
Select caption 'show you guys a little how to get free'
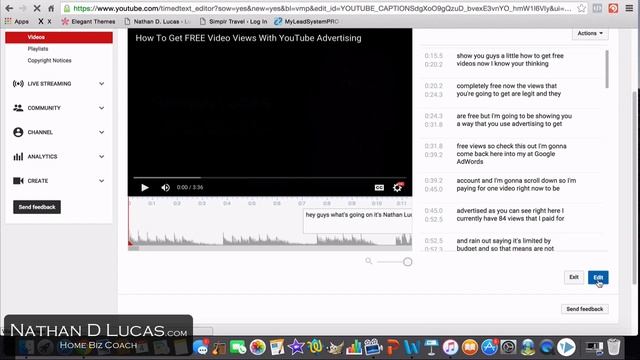(x=510, y=60)
